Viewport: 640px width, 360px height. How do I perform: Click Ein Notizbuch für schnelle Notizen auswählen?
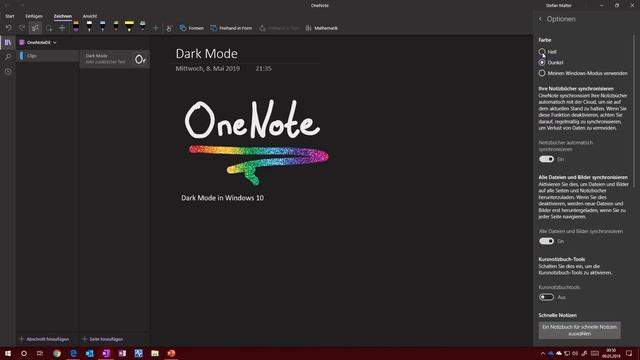click(579, 330)
